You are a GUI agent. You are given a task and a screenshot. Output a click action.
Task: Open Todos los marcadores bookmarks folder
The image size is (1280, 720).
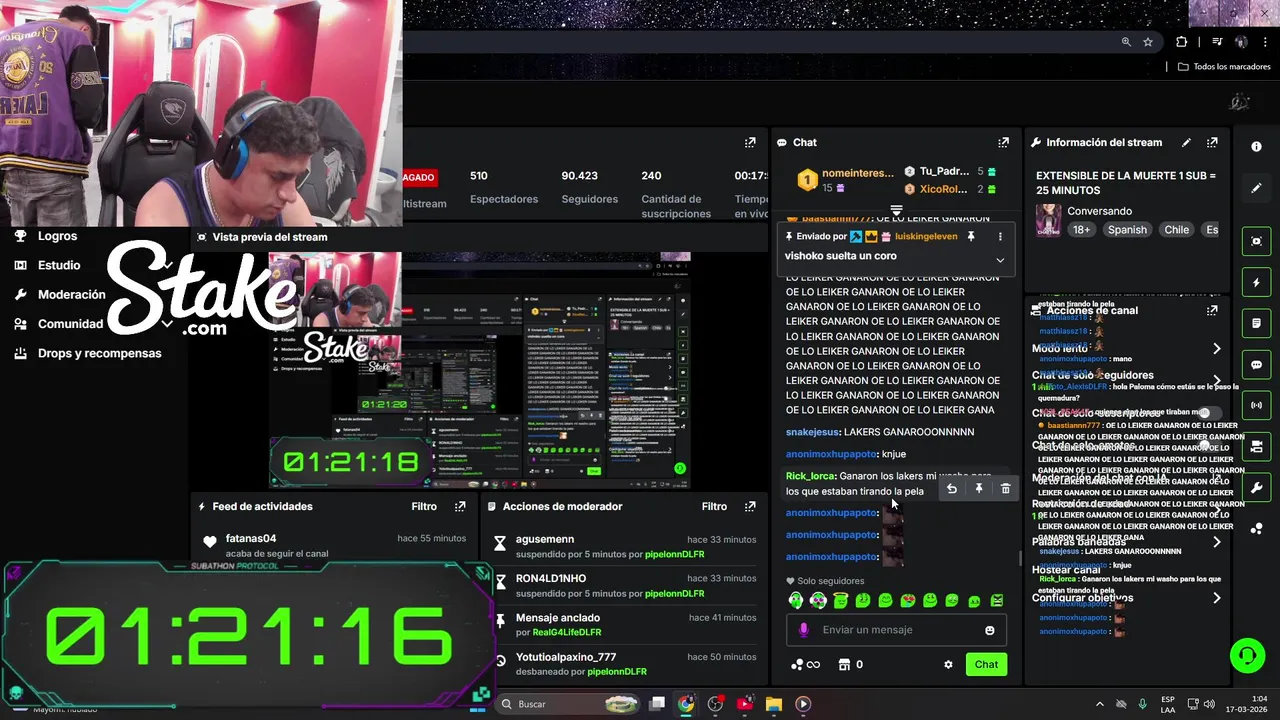pos(1224,67)
